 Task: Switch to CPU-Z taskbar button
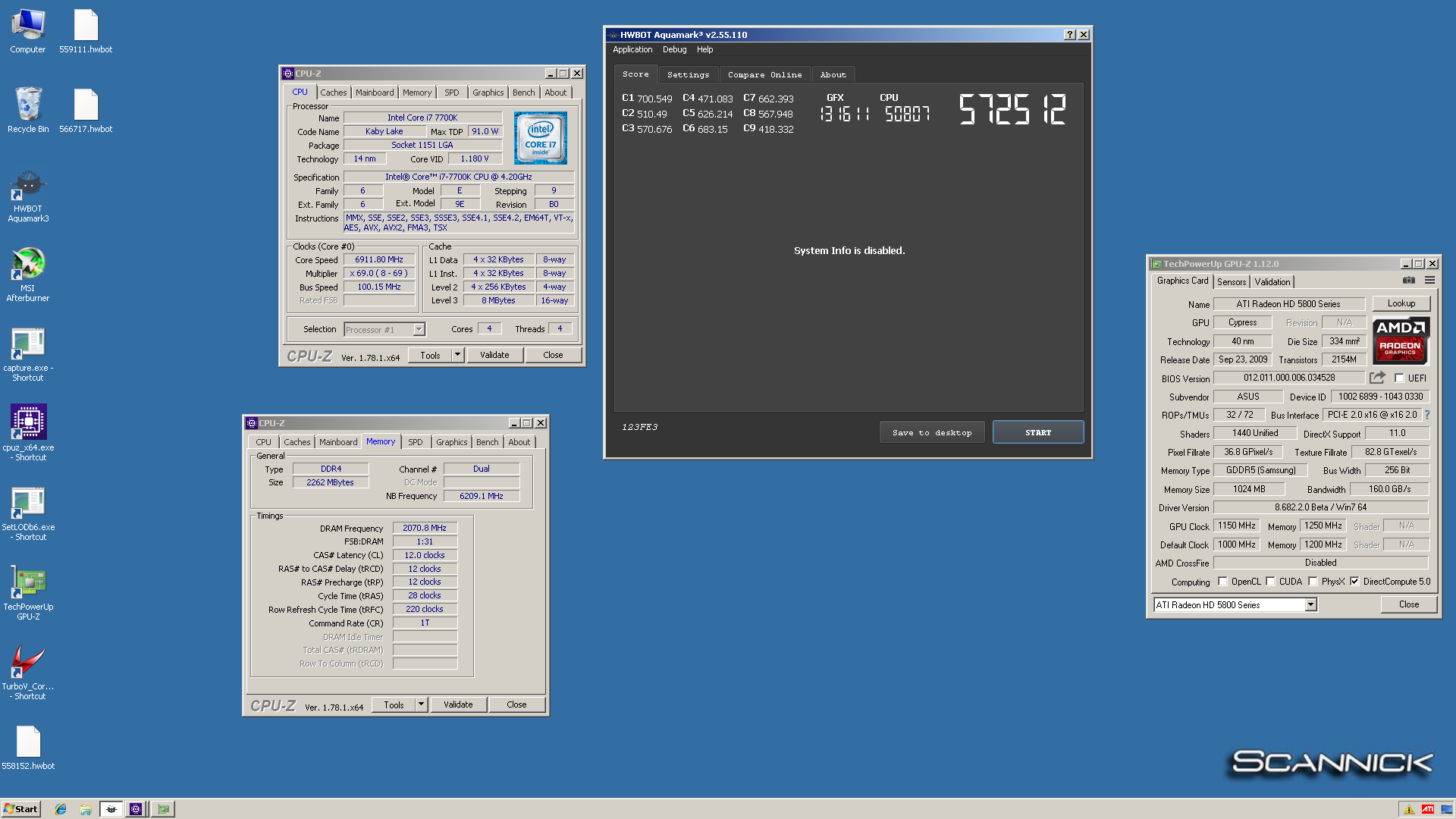136,809
